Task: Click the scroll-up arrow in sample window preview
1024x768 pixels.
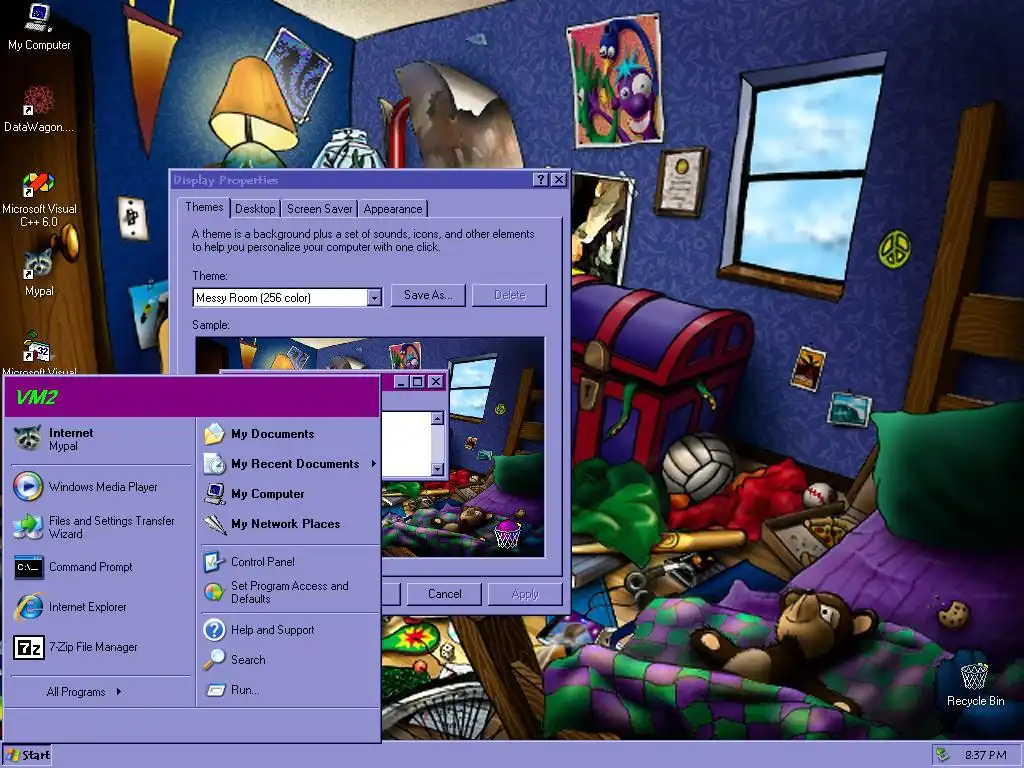Action: pos(438,418)
